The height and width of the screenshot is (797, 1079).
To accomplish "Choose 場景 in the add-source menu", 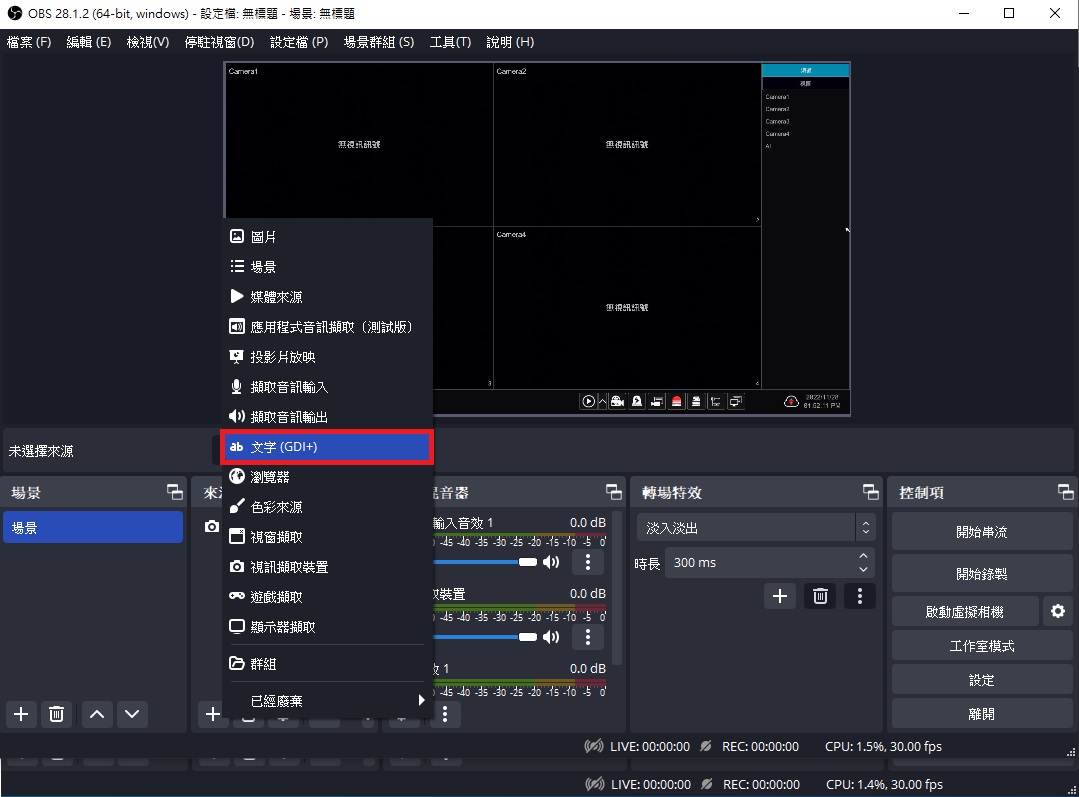I will tap(327, 266).
